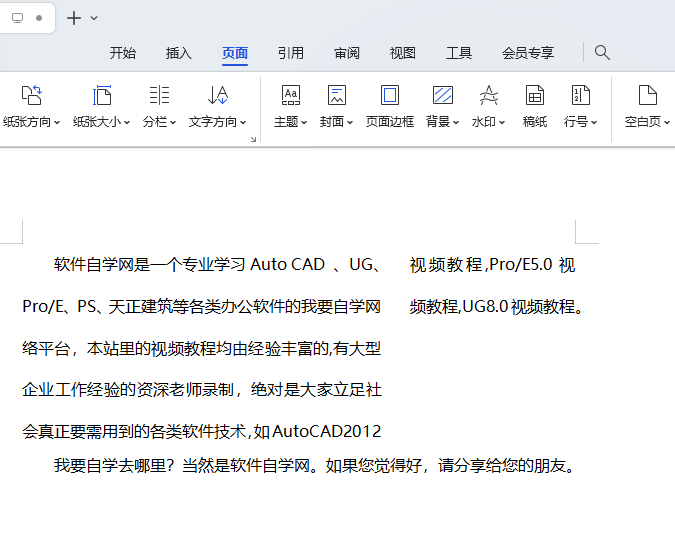Open the 会员专享 tab
This screenshot has width=675, height=535.
click(x=528, y=53)
